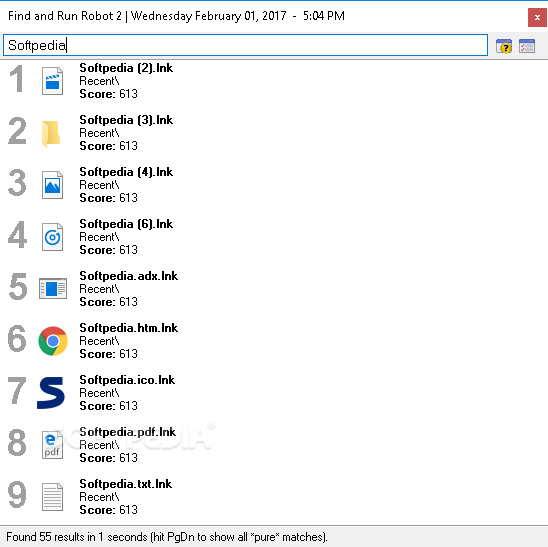Click media file icon of Softpedia (6).lnk
The image size is (548, 547).
point(52,237)
